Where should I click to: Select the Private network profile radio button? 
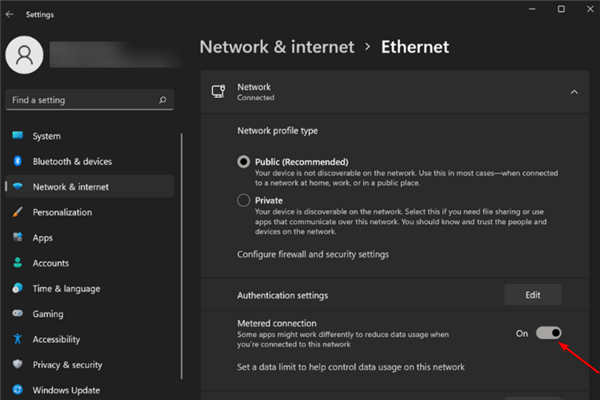[x=244, y=200]
